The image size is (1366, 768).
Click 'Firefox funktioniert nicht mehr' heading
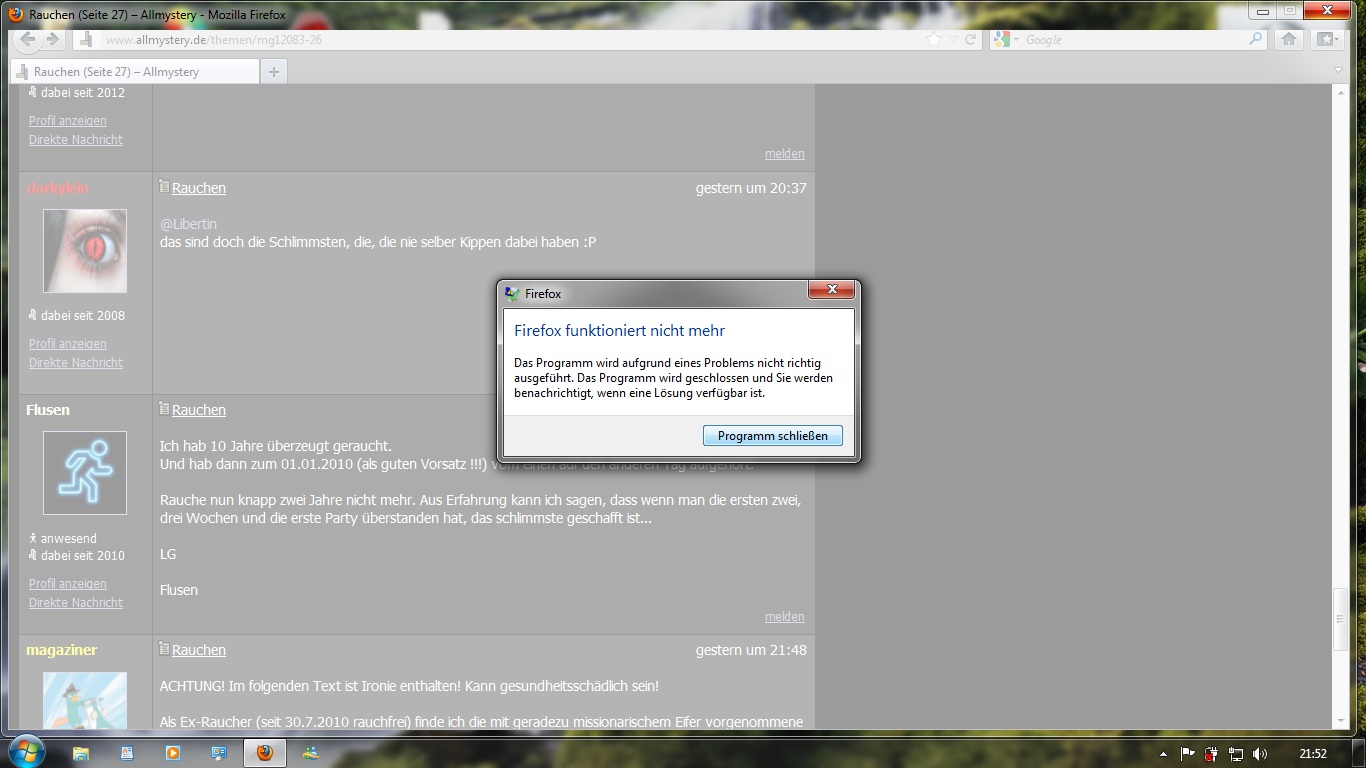619,330
